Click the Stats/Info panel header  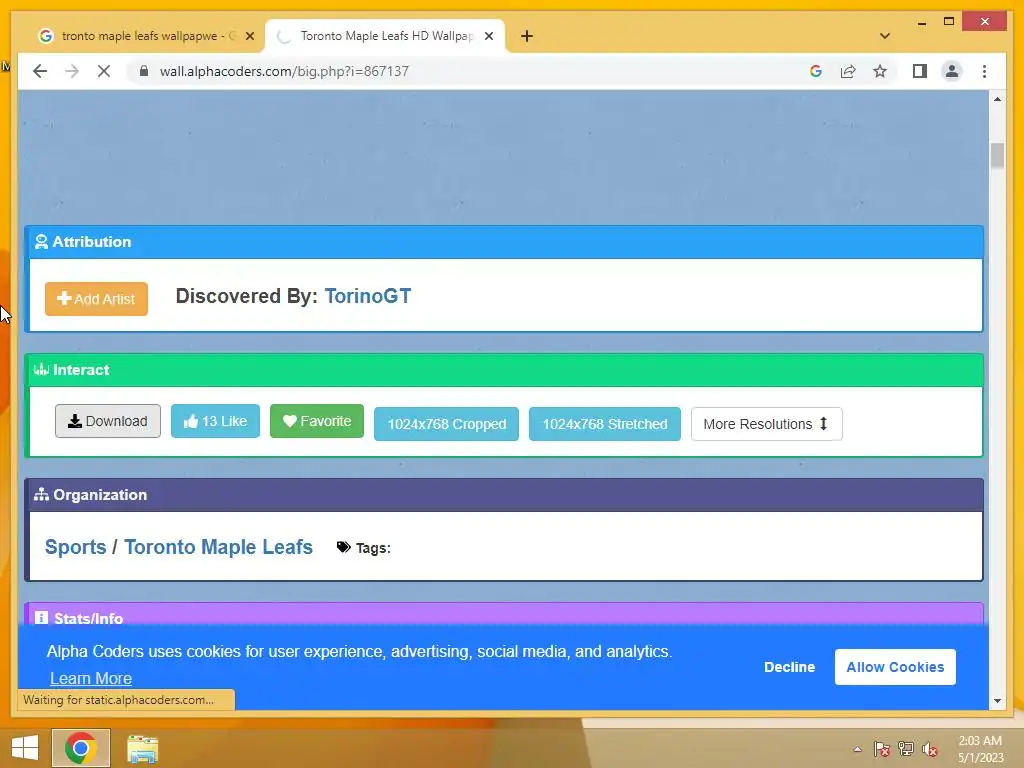coord(504,615)
